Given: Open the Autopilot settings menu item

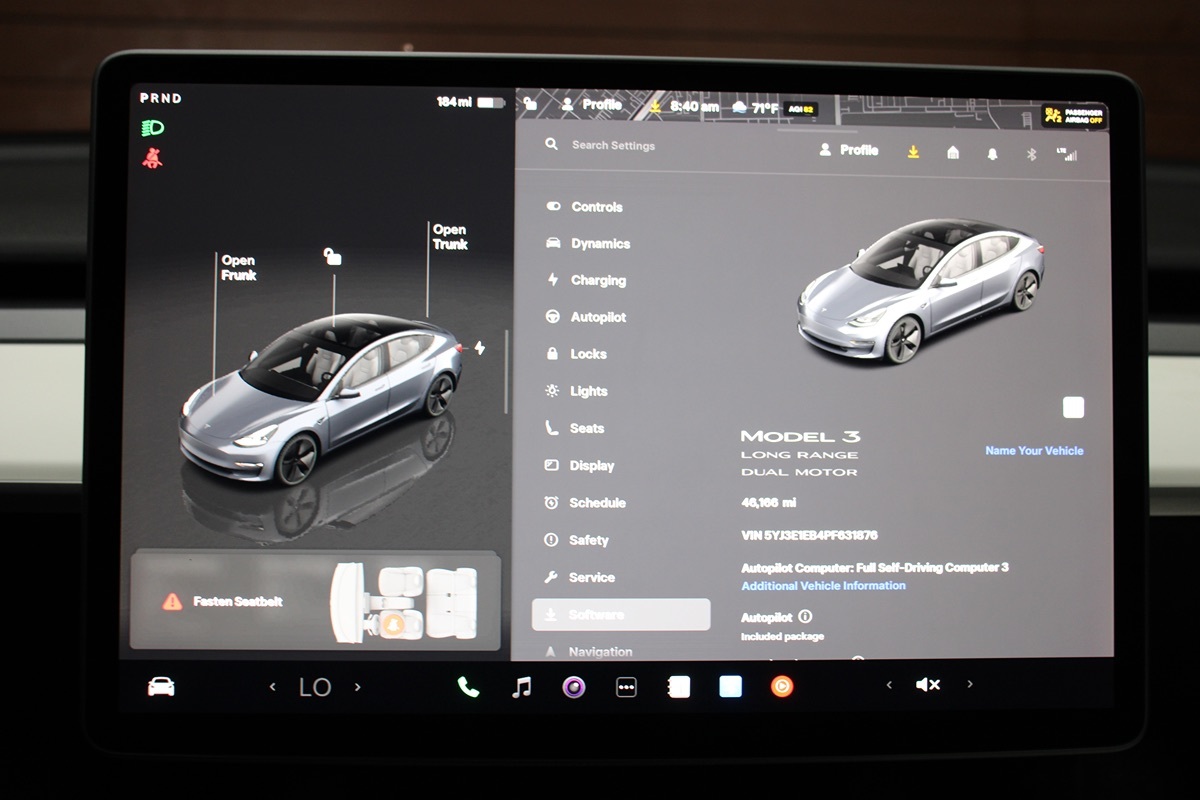Looking at the screenshot, I should click(x=598, y=318).
